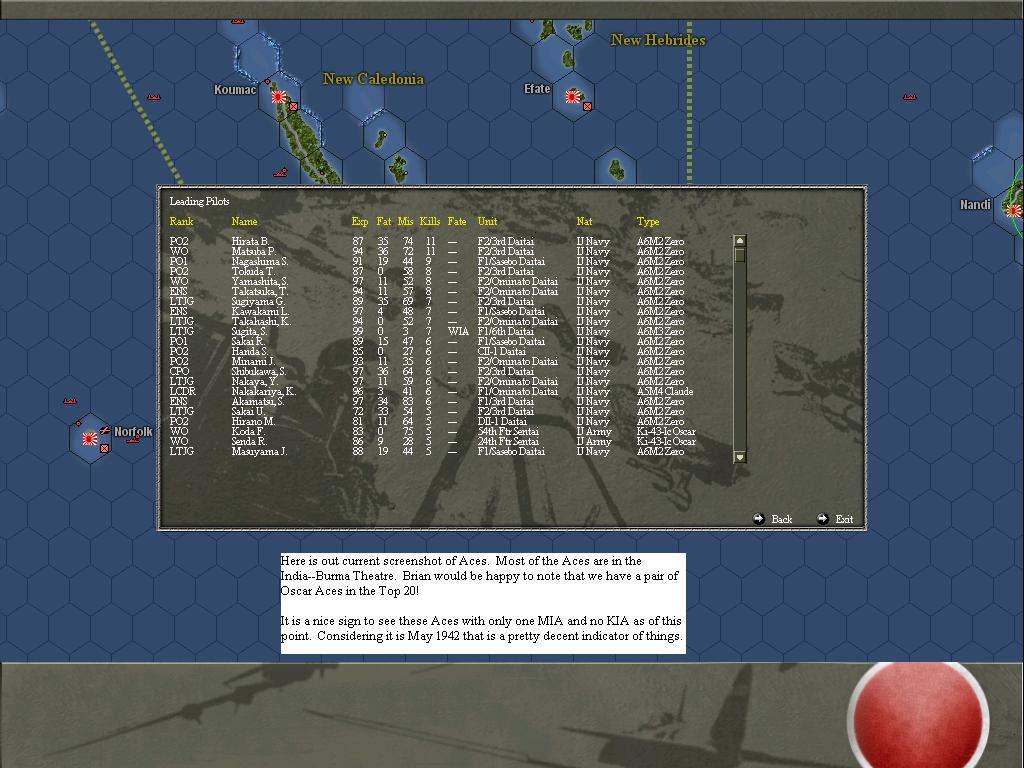The height and width of the screenshot is (768, 1024).
Task: Select pilot Hirano M. row
Action: pyautogui.click(x=427, y=421)
